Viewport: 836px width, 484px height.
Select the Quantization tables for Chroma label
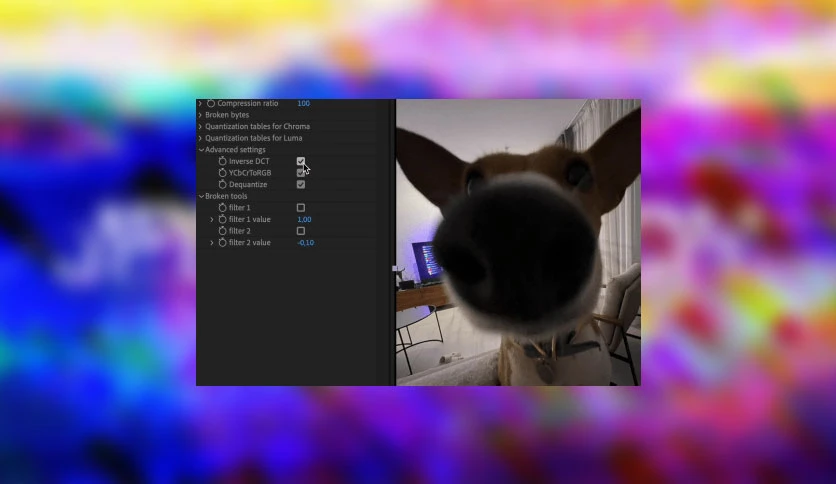tap(258, 126)
